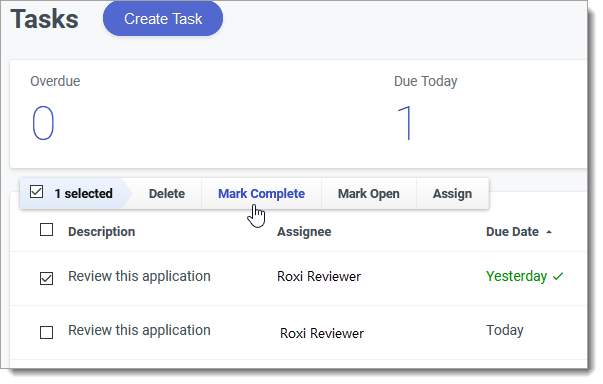Click the Overdue label
603x384 pixels.
point(55,81)
